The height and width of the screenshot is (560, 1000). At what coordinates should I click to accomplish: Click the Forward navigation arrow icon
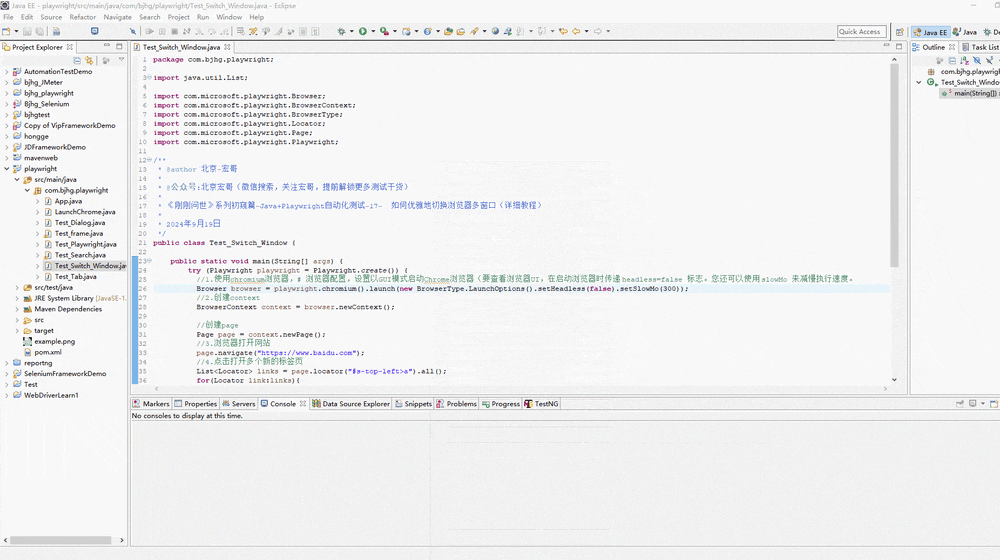598,31
